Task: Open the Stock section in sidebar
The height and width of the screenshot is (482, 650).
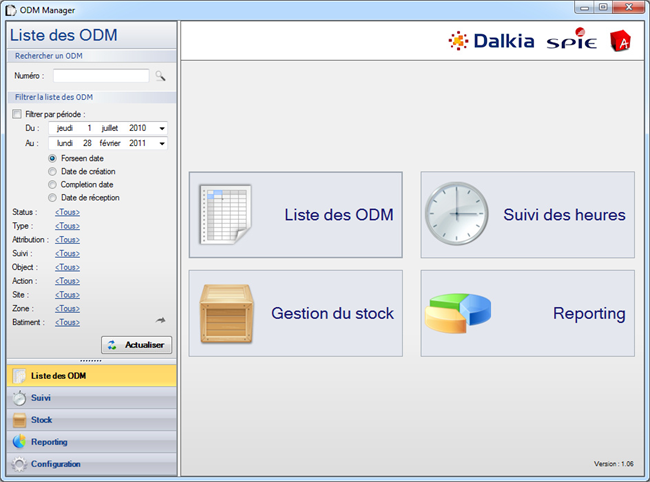Action: (40, 420)
